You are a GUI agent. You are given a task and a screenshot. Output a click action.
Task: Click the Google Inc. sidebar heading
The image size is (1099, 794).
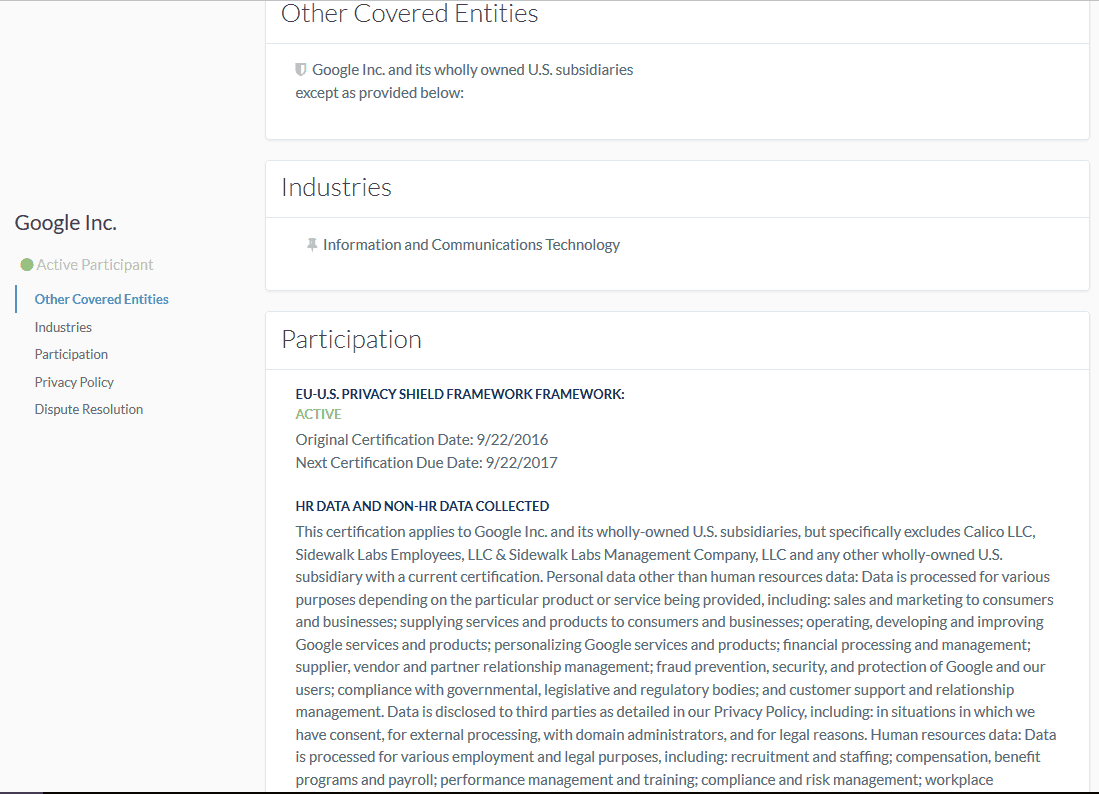coord(66,223)
